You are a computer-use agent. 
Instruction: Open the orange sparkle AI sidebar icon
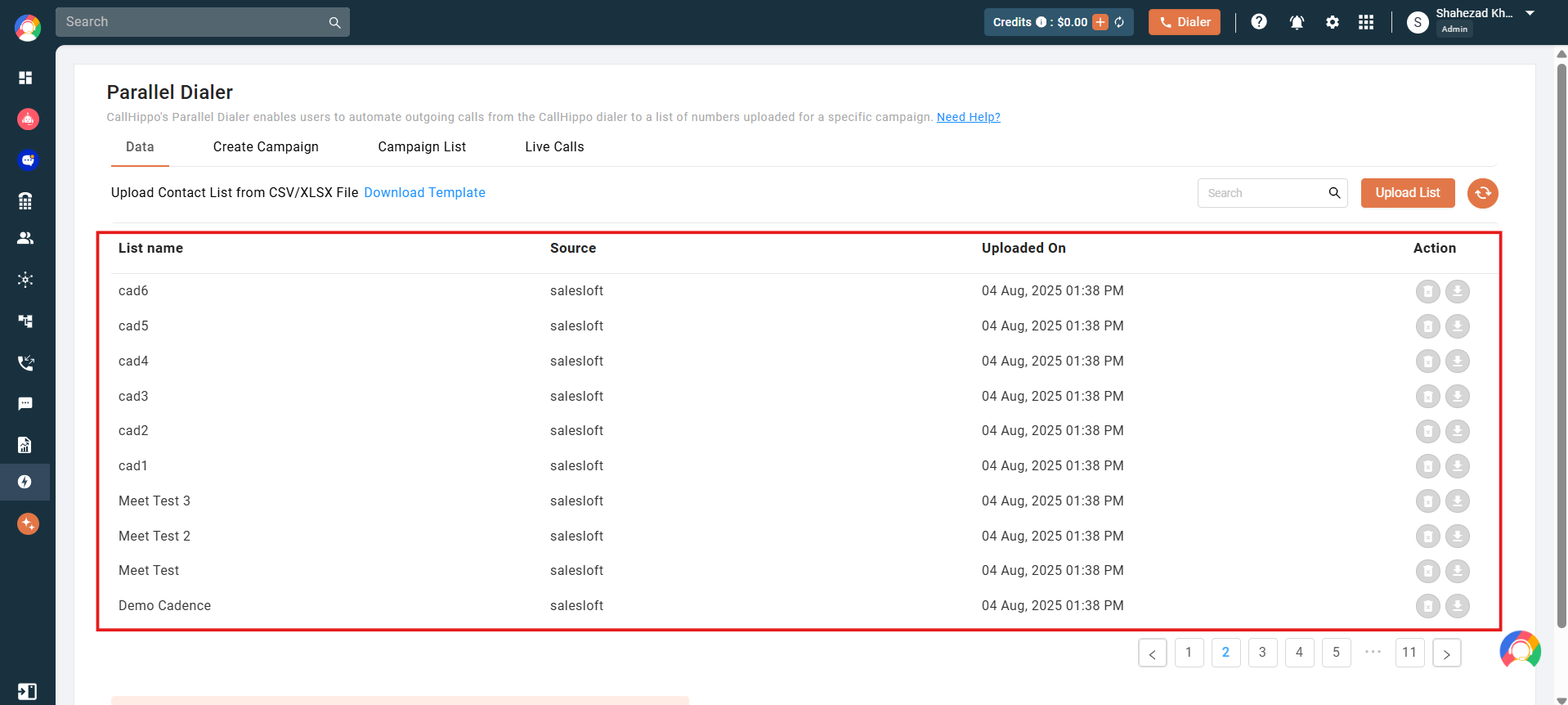tap(28, 523)
